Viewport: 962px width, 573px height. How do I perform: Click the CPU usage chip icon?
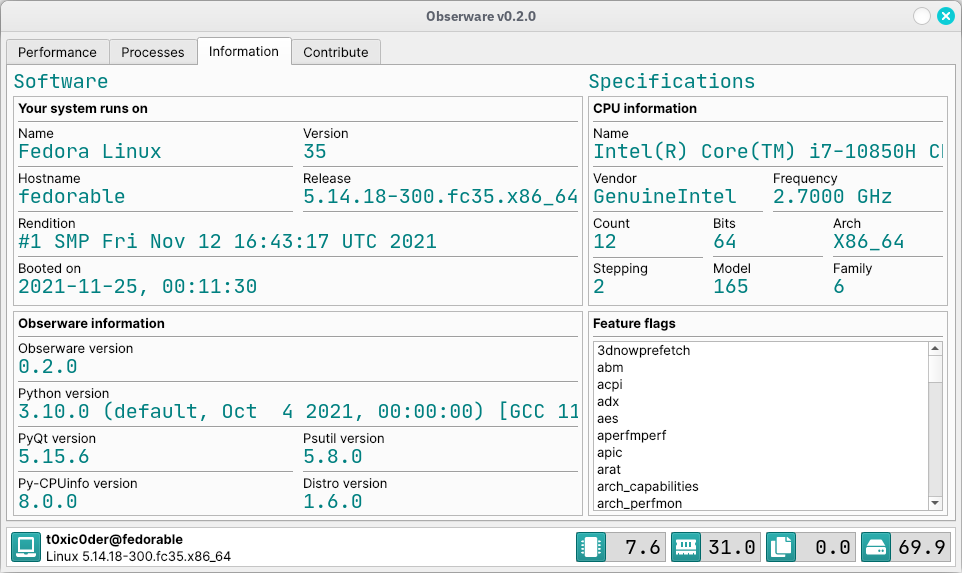coord(591,547)
